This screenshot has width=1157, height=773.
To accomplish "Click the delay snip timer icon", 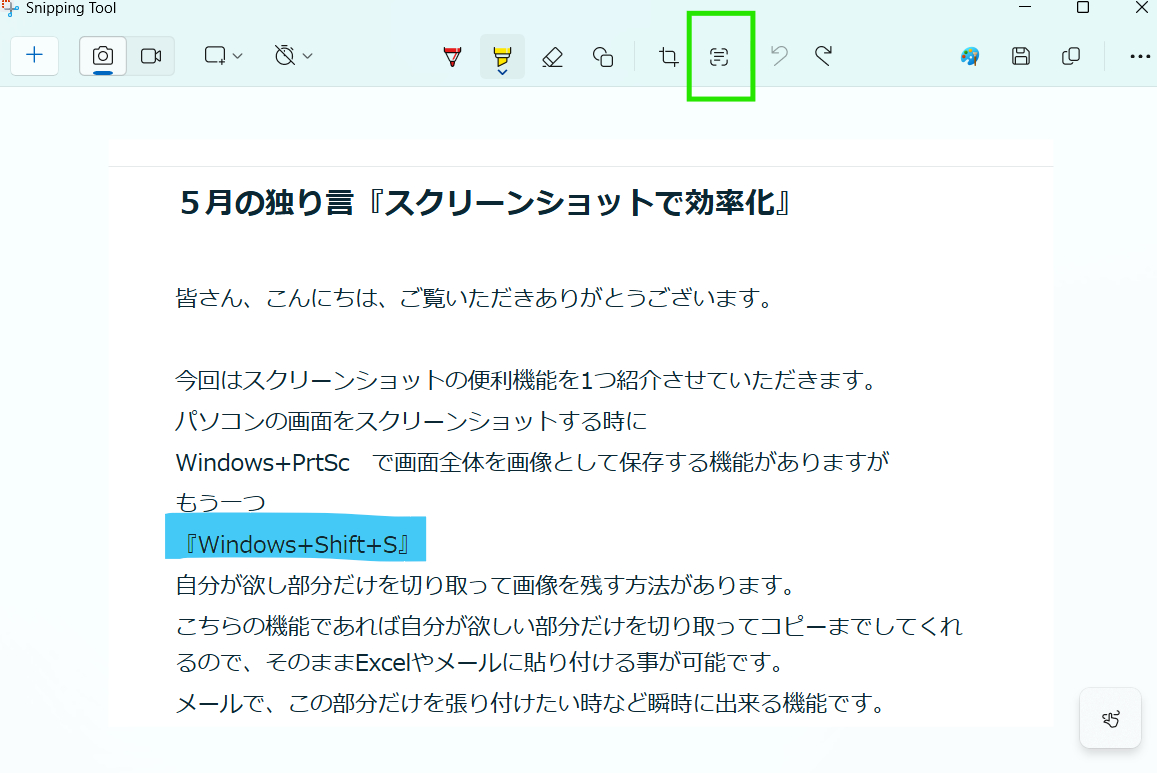I will 285,56.
